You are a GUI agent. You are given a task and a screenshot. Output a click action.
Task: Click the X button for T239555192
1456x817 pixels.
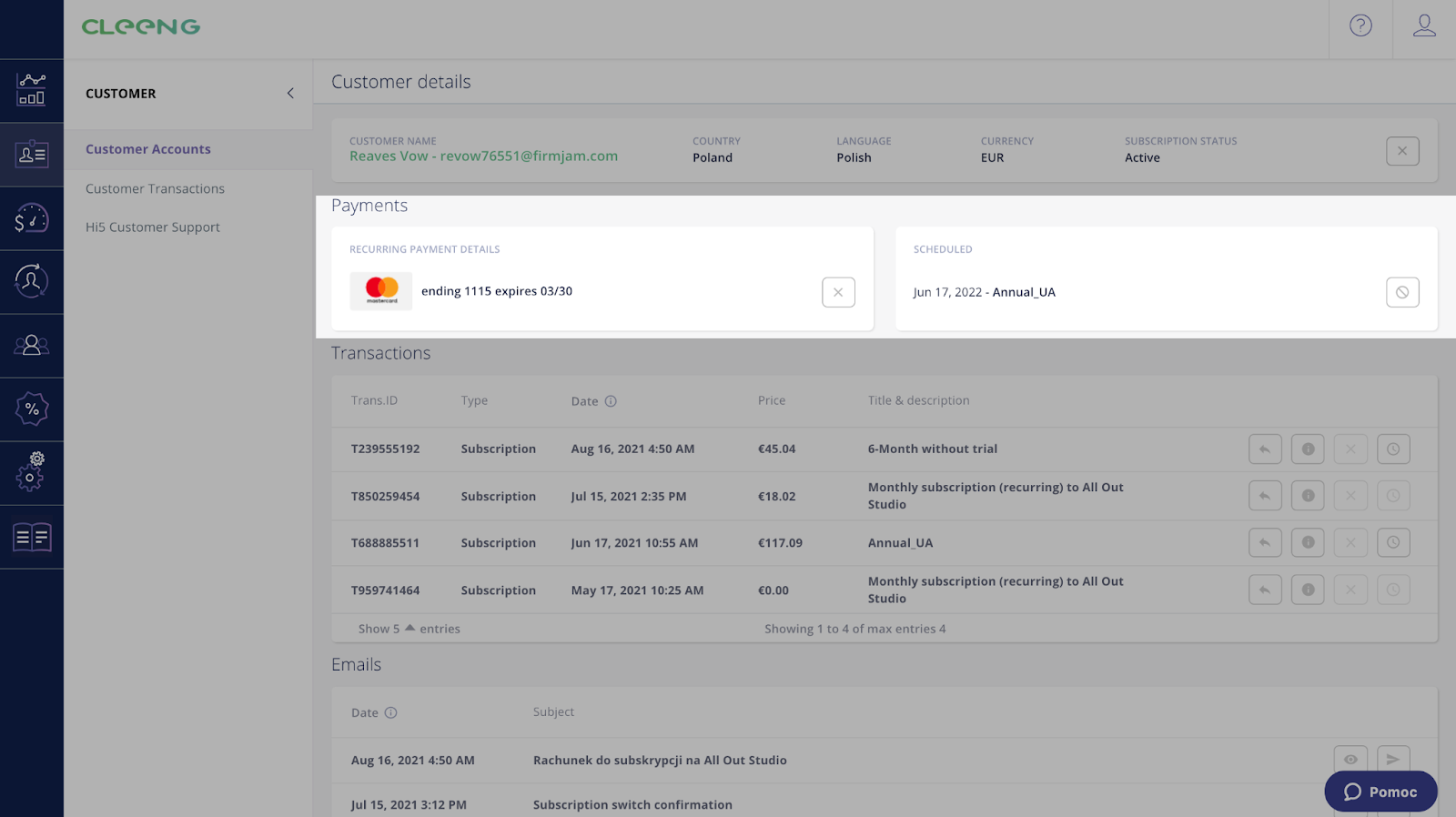[1350, 449]
